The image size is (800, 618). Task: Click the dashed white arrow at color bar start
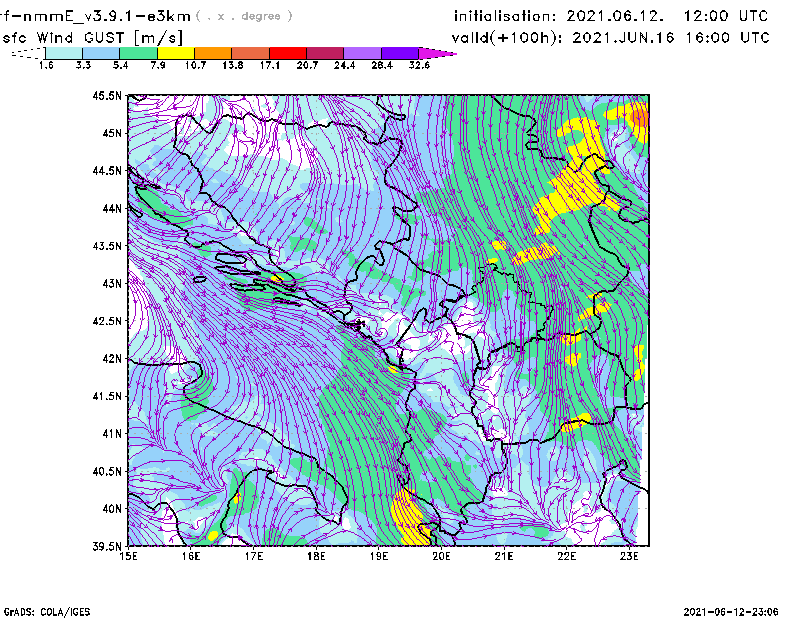[28, 53]
